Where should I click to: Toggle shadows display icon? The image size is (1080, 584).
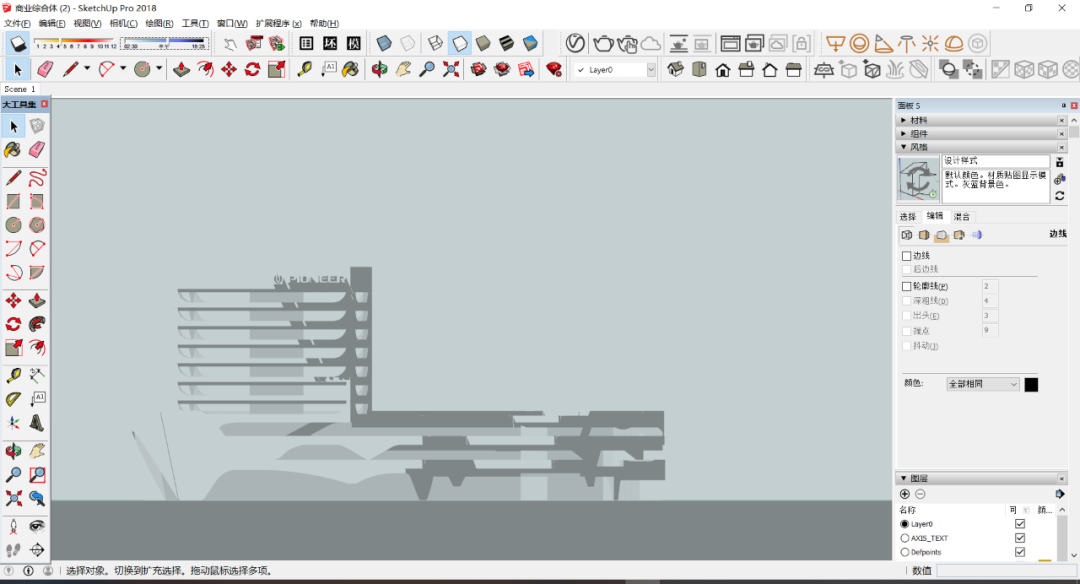point(19,43)
